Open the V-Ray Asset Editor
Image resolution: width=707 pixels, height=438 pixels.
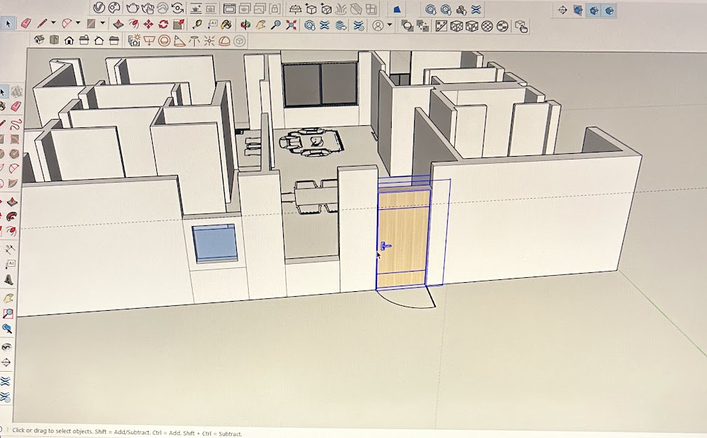pyautogui.click(x=99, y=7)
